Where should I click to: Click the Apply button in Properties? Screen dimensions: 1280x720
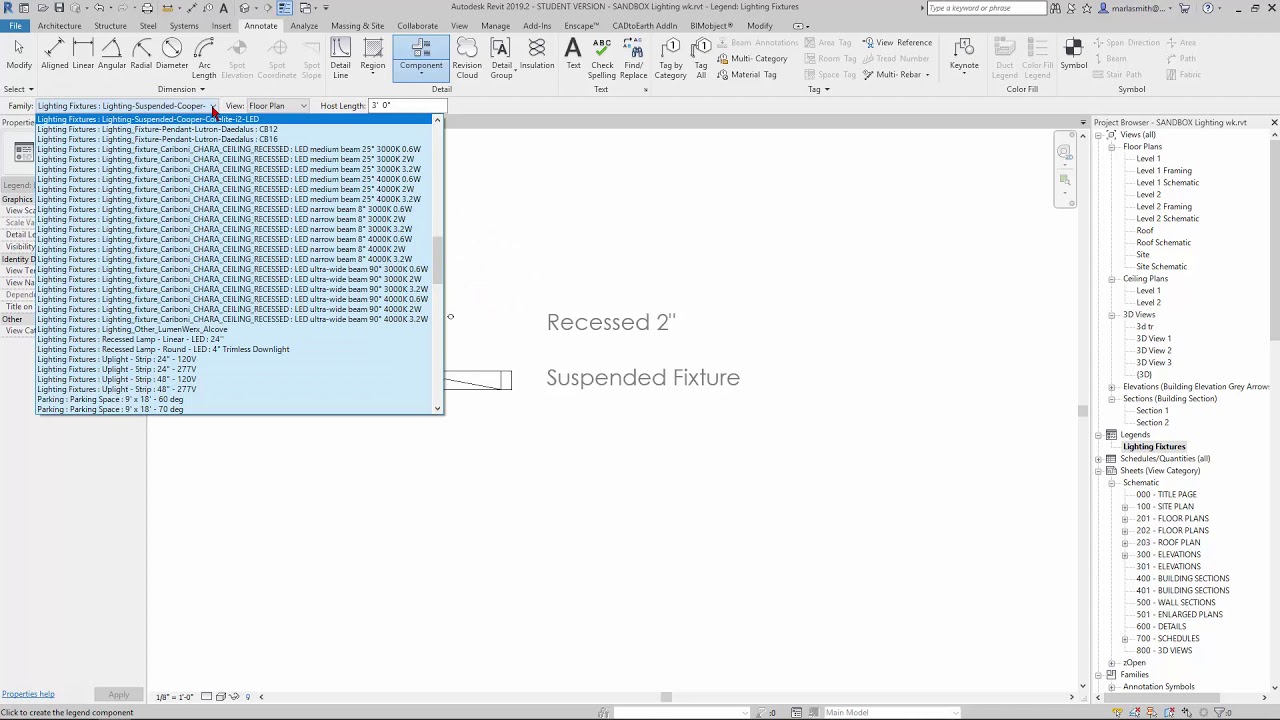click(x=118, y=695)
